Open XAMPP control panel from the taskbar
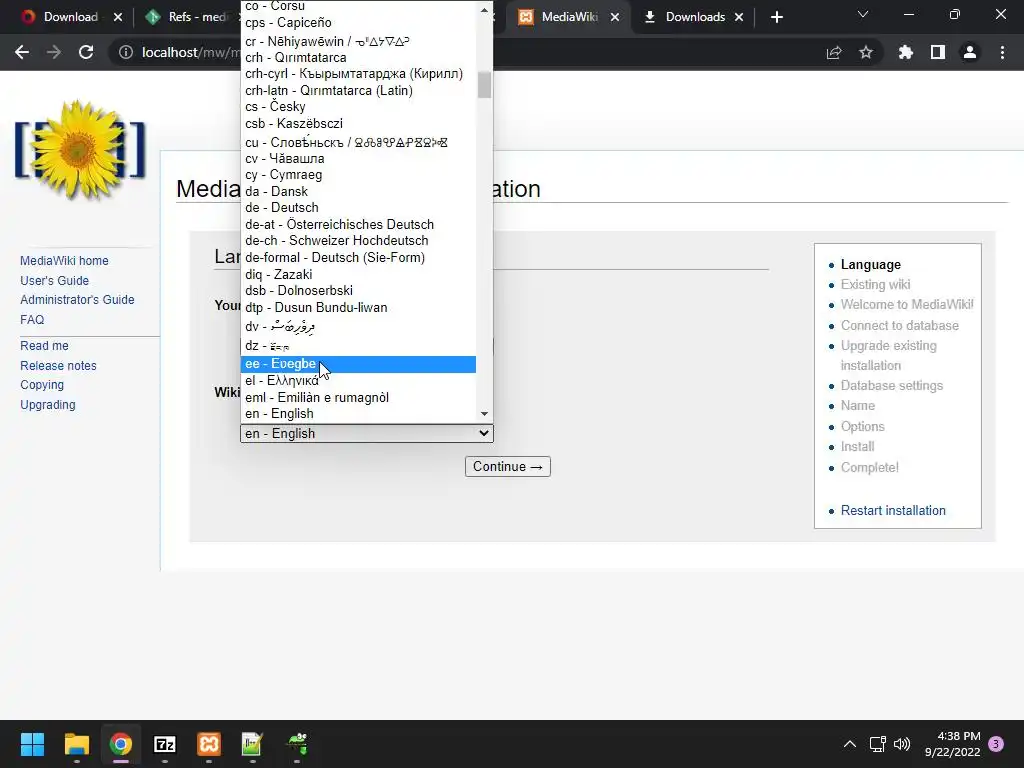1024x768 pixels. coord(208,744)
